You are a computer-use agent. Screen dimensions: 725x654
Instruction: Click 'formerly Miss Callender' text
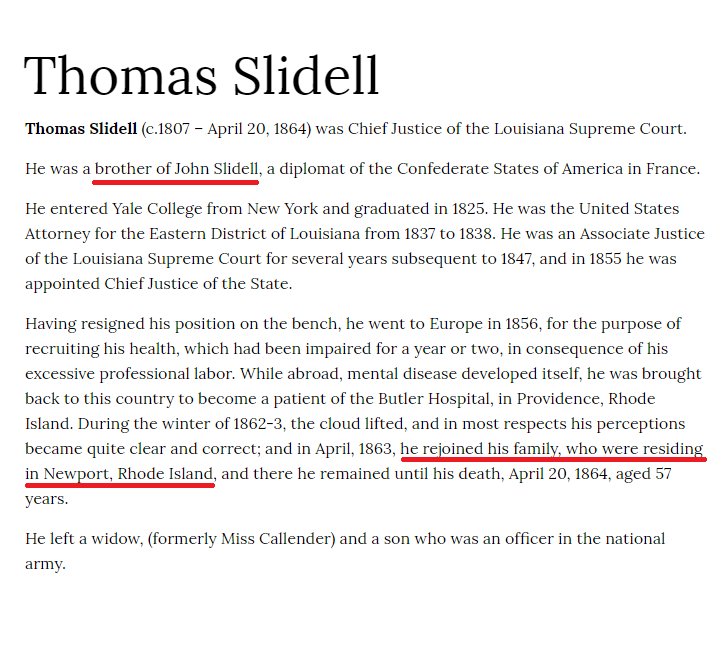click(241, 539)
